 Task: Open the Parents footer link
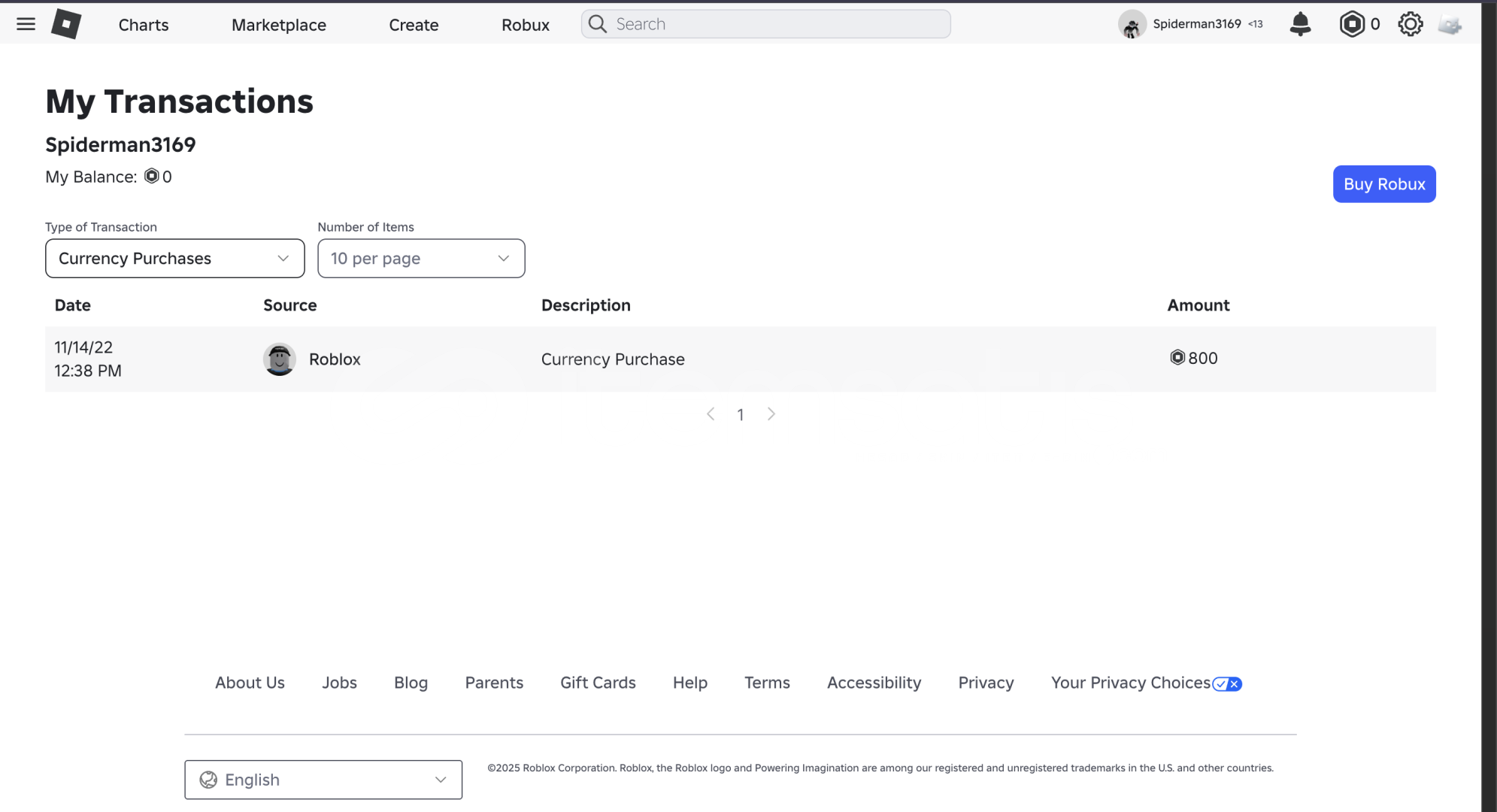coord(494,683)
